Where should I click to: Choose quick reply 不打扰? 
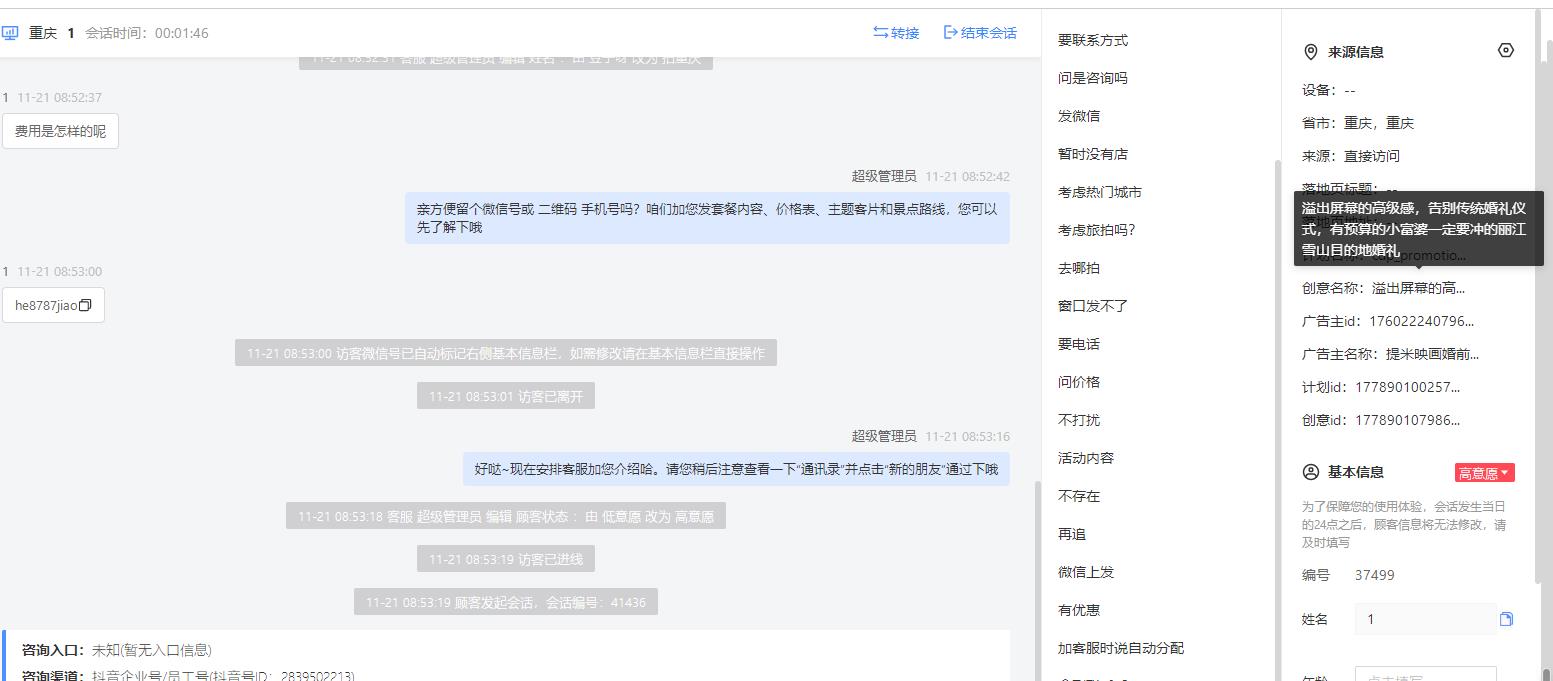click(1079, 420)
